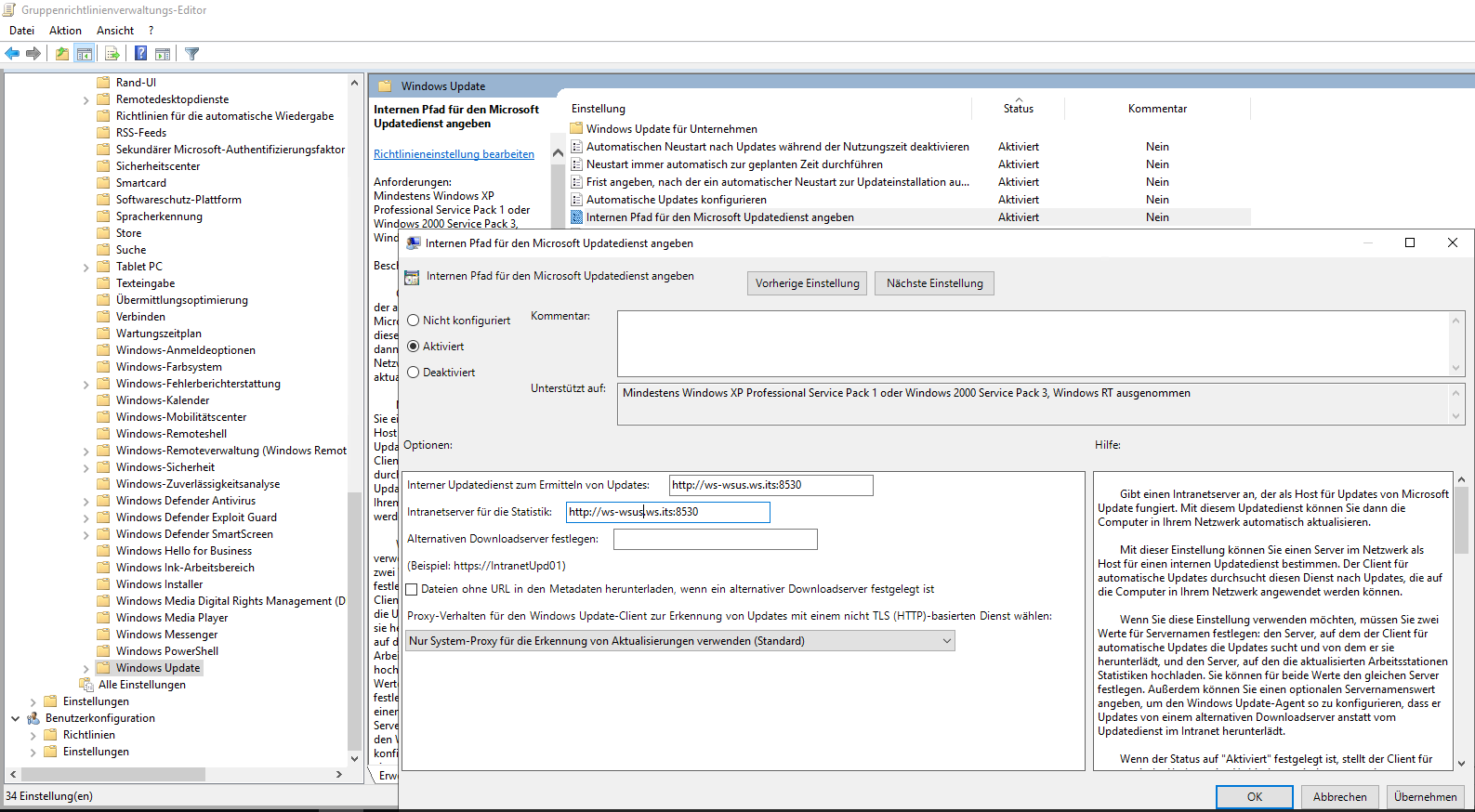Toggle the show/hide console tree icon
This screenshot has height=812, width=1475.
[85, 54]
